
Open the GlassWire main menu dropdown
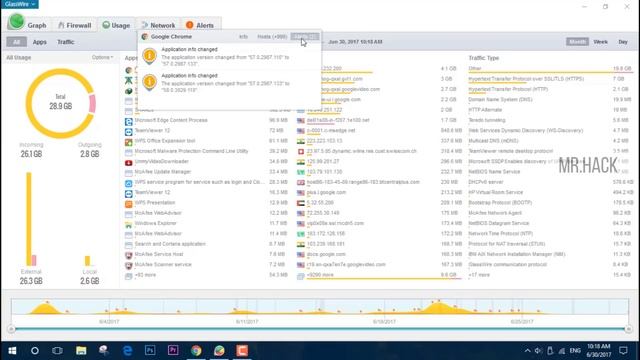click(x=20, y=4)
